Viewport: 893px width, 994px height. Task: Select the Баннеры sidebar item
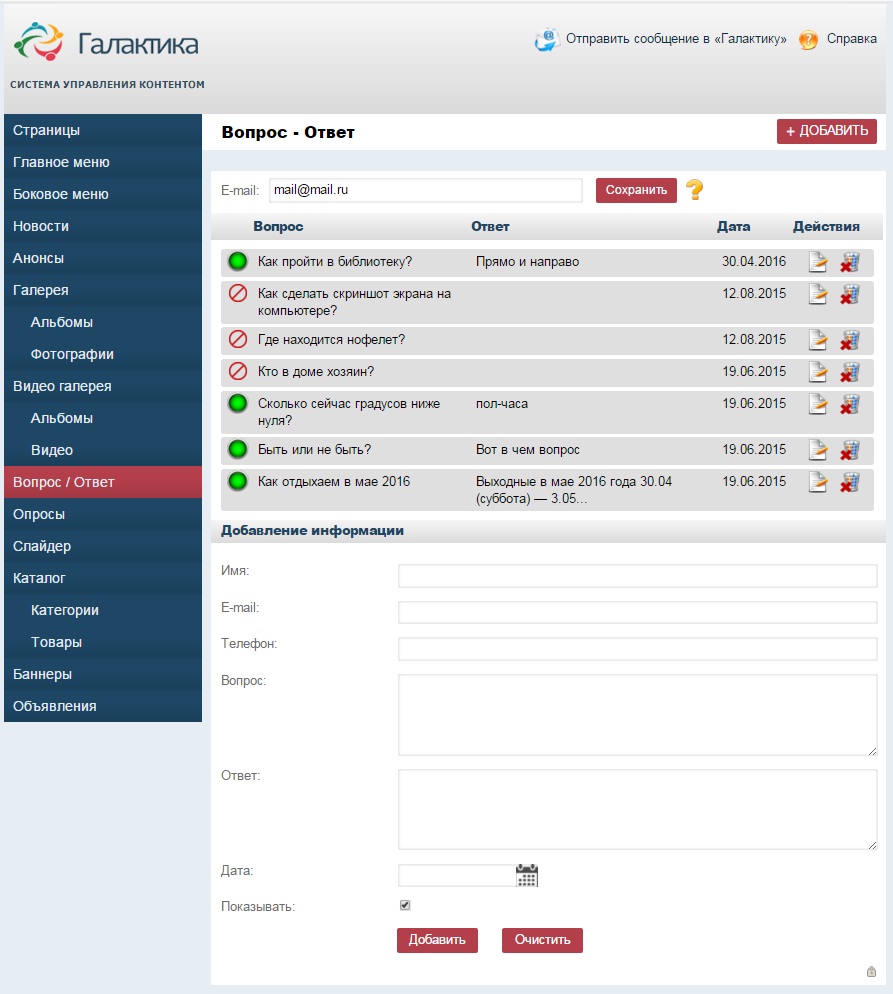[x=103, y=674]
